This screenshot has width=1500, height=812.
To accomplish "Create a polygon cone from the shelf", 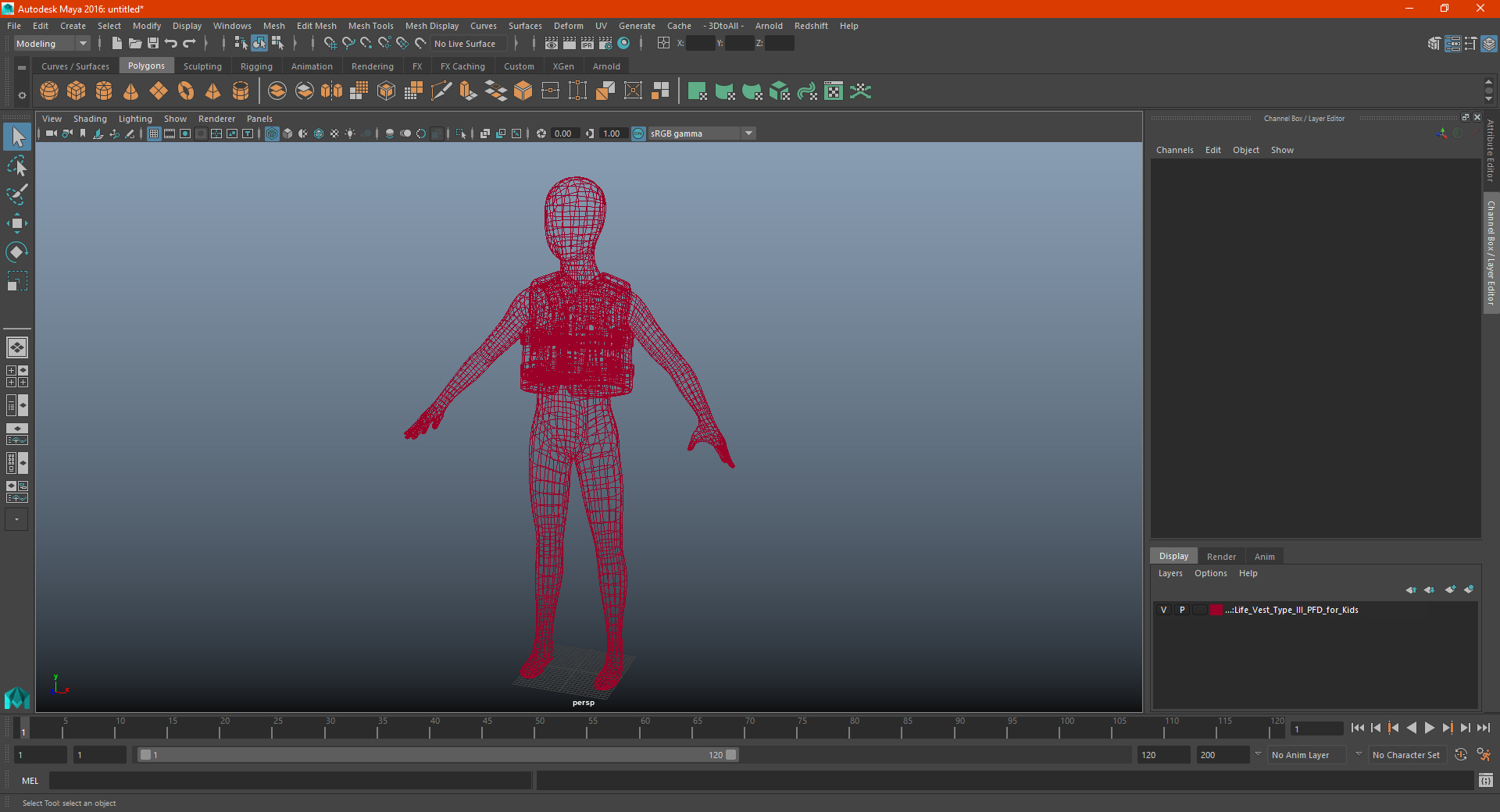I will pos(131,91).
